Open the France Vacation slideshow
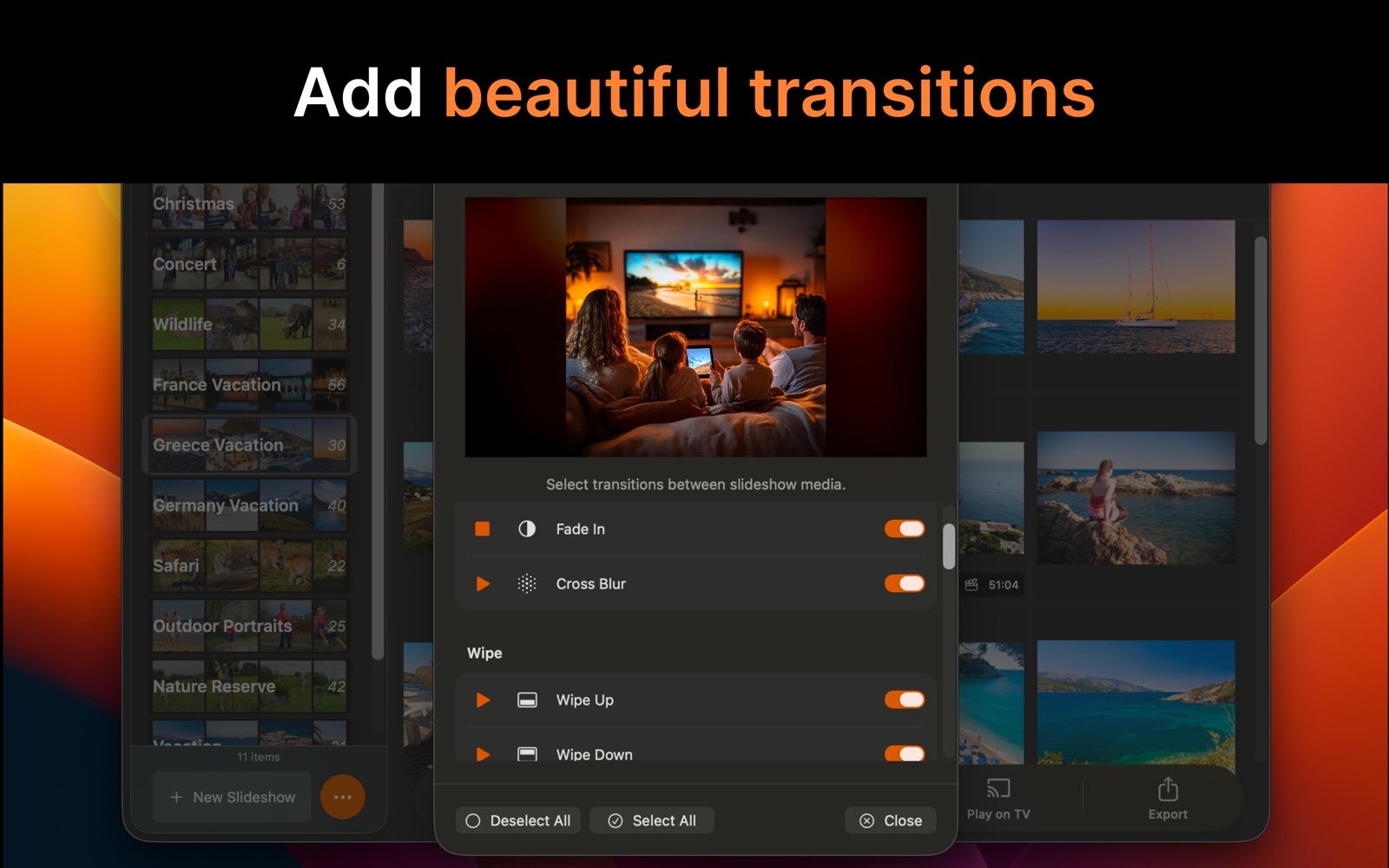The height and width of the screenshot is (868, 1389). tap(249, 385)
